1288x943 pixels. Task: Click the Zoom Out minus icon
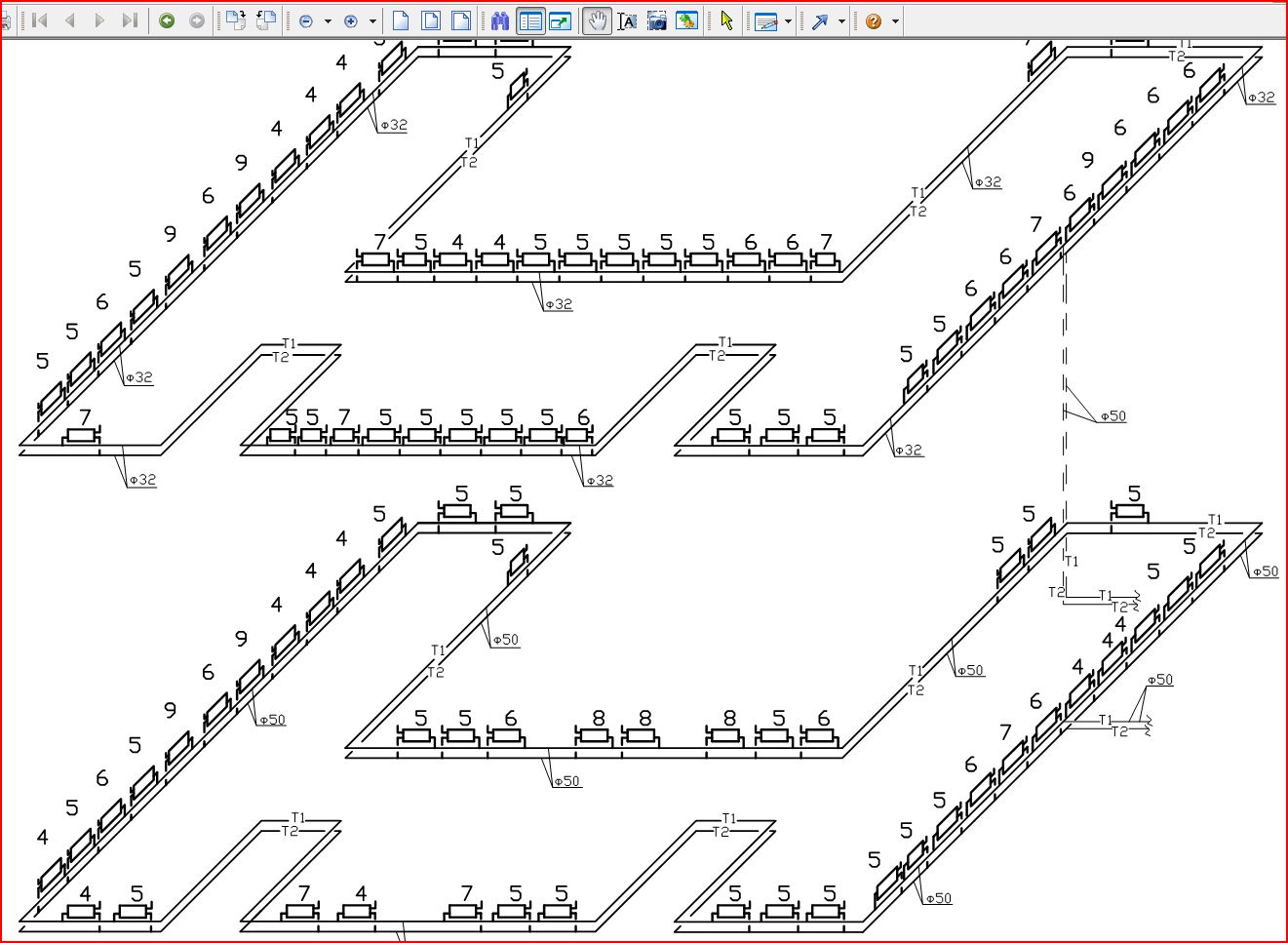[x=306, y=20]
